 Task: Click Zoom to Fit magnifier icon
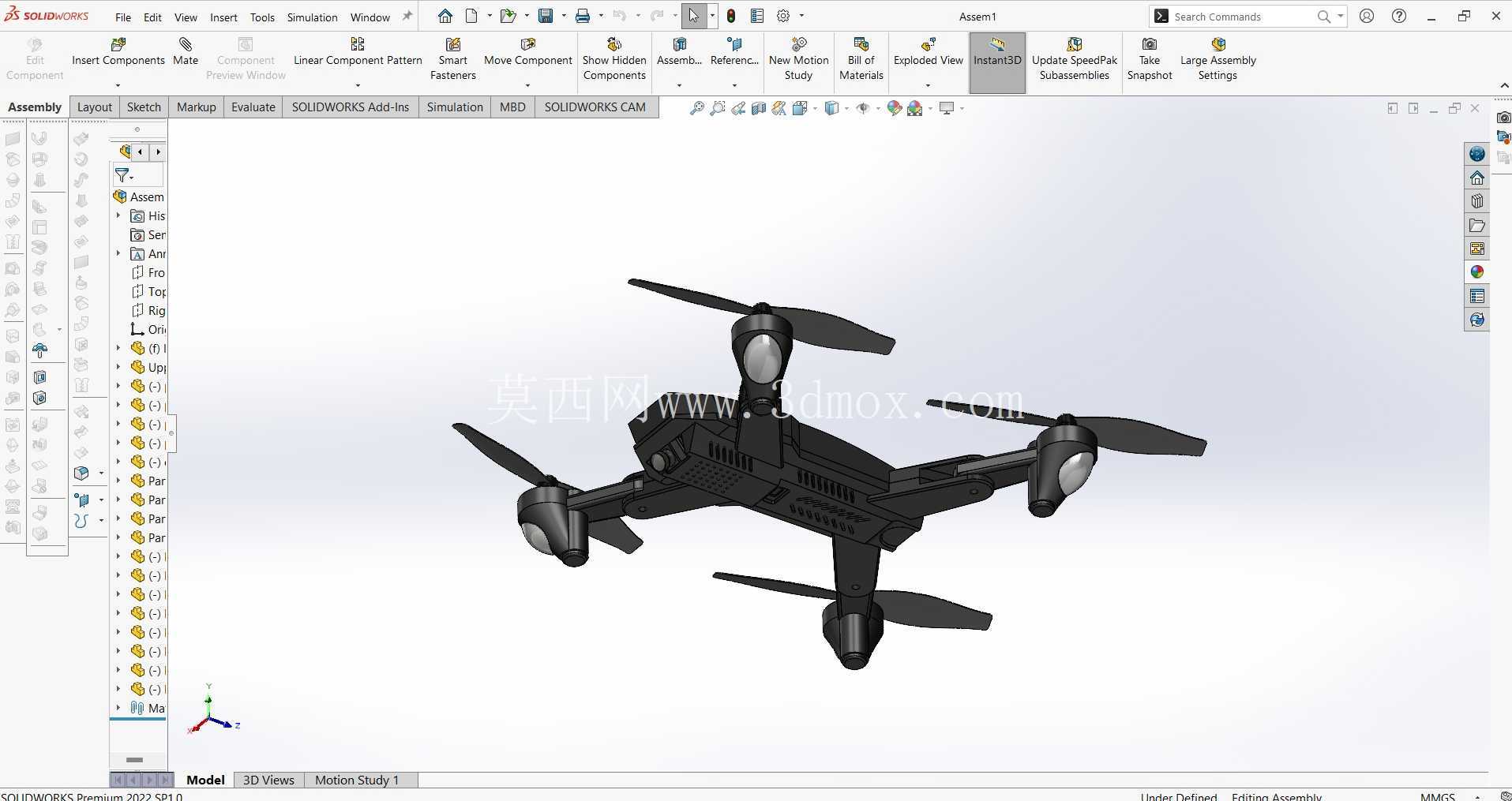pos(697,108)
